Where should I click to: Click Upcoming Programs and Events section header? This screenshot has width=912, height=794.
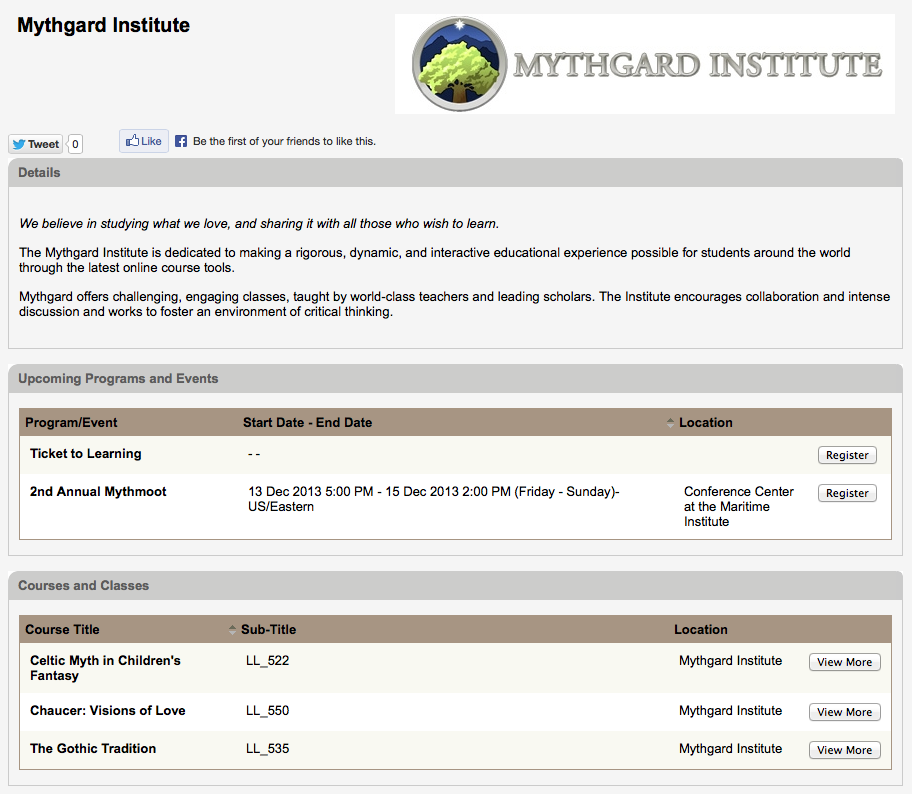click(455, 379)
